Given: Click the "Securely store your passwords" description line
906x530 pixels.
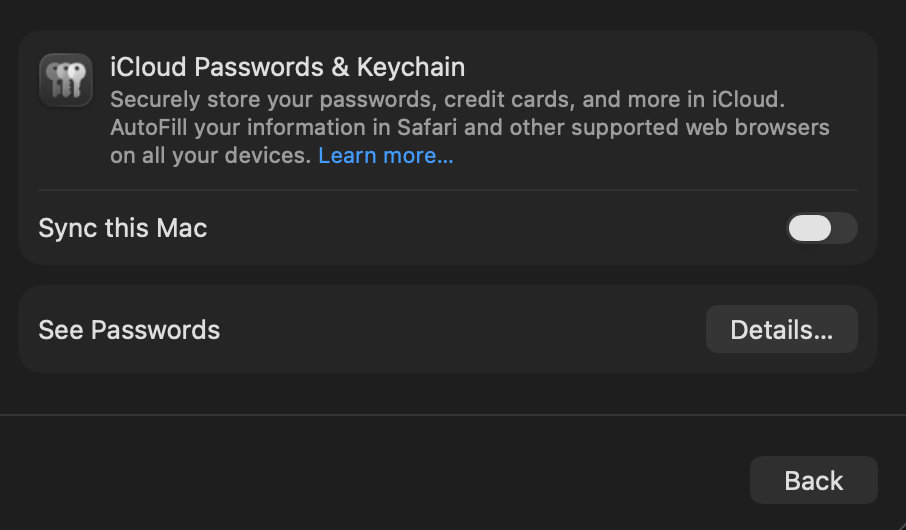Looking at the screenshot, I should tap(447, 100).
